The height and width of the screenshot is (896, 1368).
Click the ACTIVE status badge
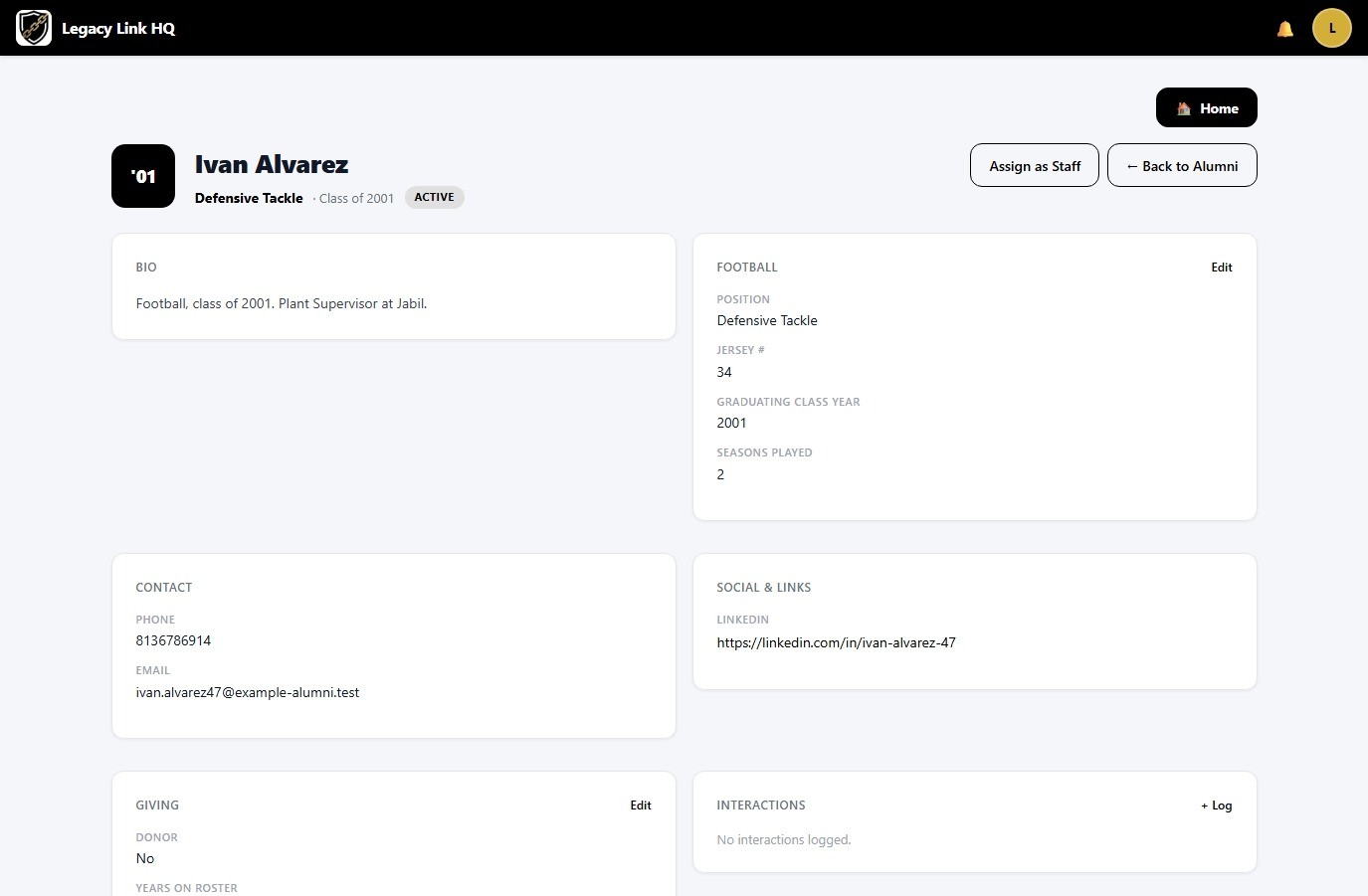click(434, 197)
